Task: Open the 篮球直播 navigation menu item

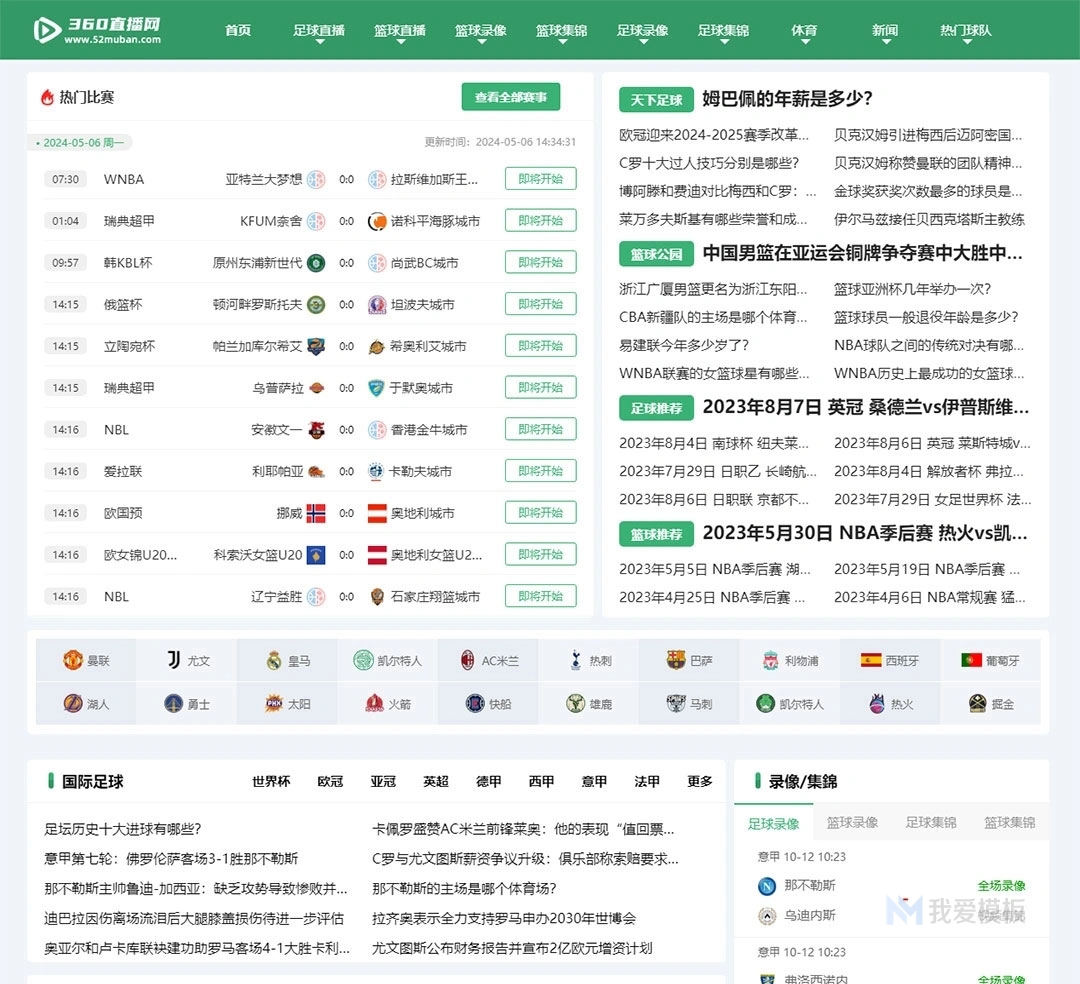Action: tap(400, 30)
